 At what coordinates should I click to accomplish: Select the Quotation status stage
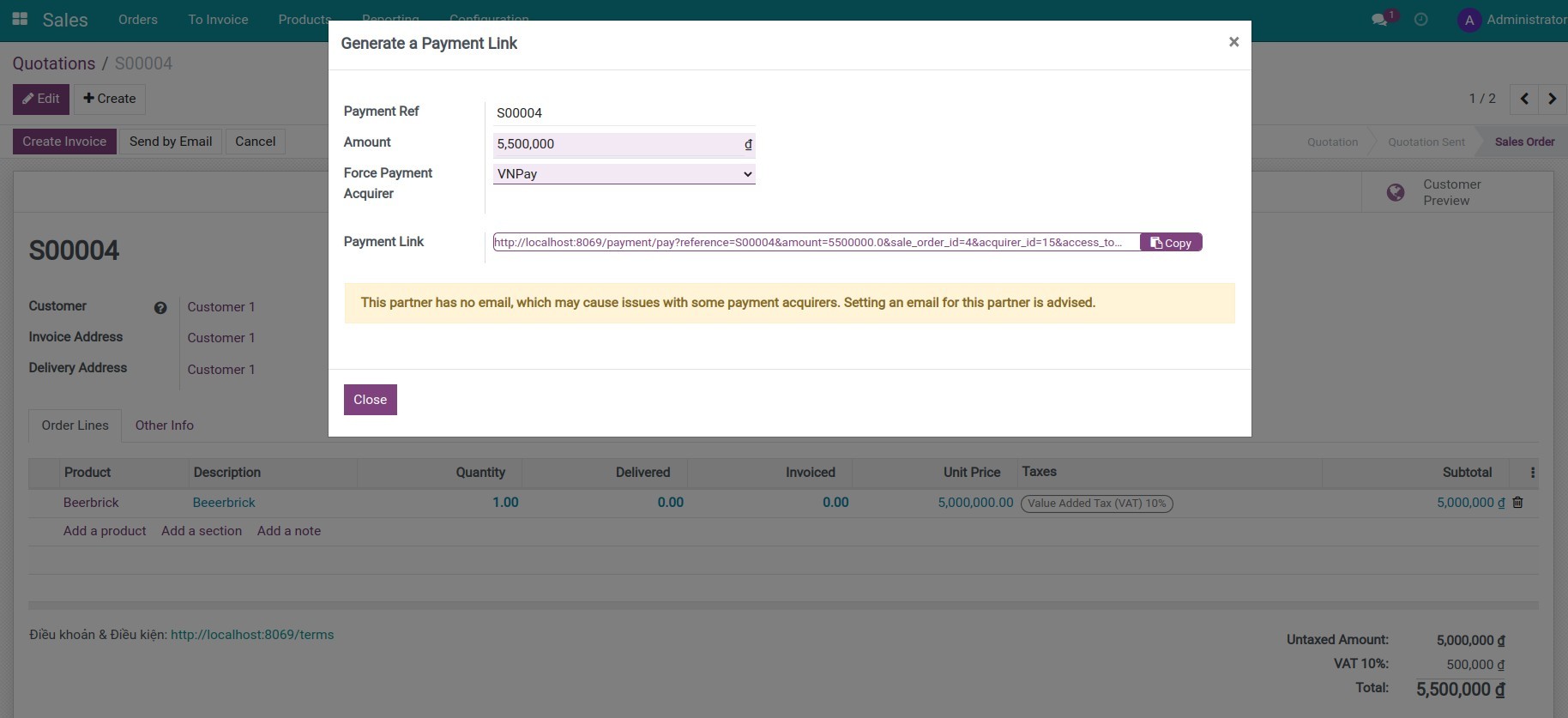(1332, 142)
